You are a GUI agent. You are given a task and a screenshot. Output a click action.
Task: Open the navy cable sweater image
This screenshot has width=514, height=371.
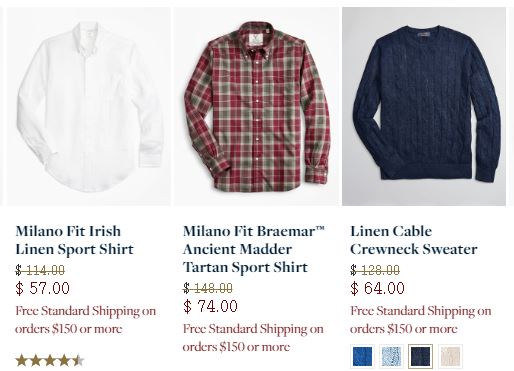[424, 106]
